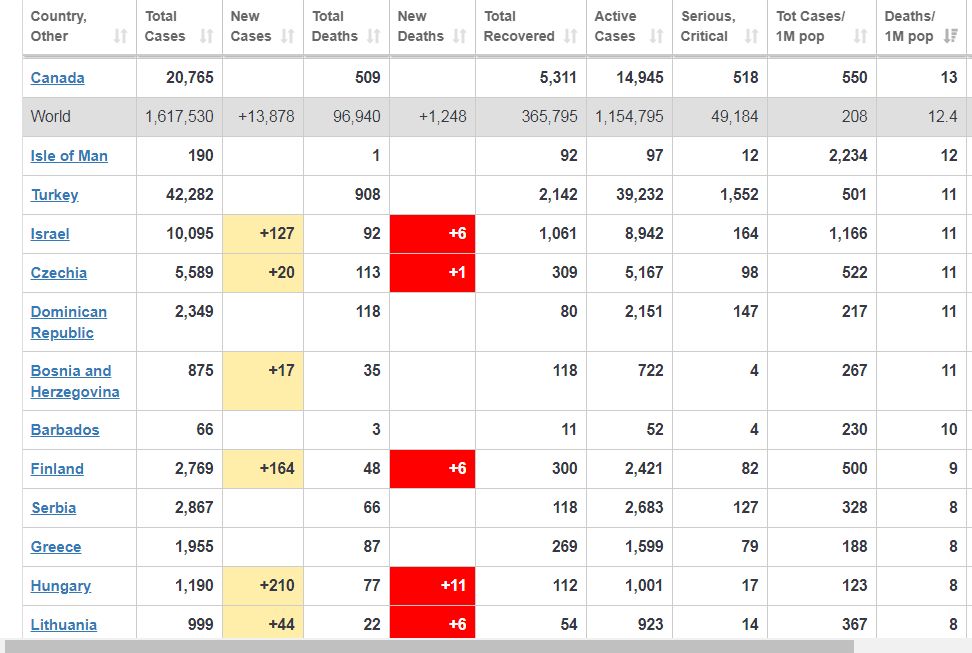Select Canada total deaths 509
Viewport: 972px width, 653px height.
click(368, 78)
